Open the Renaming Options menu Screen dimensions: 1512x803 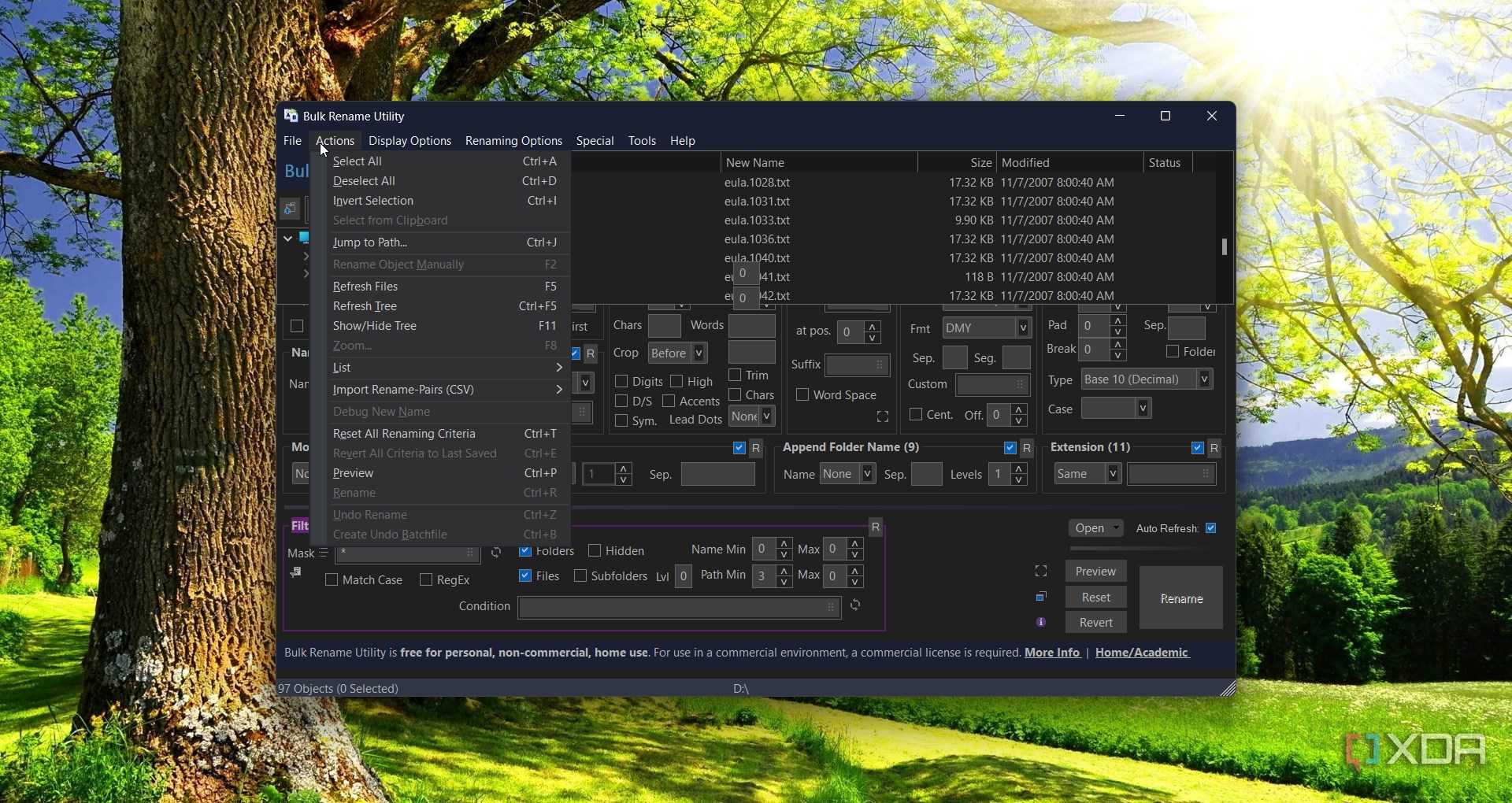click(x=513, y=140)
